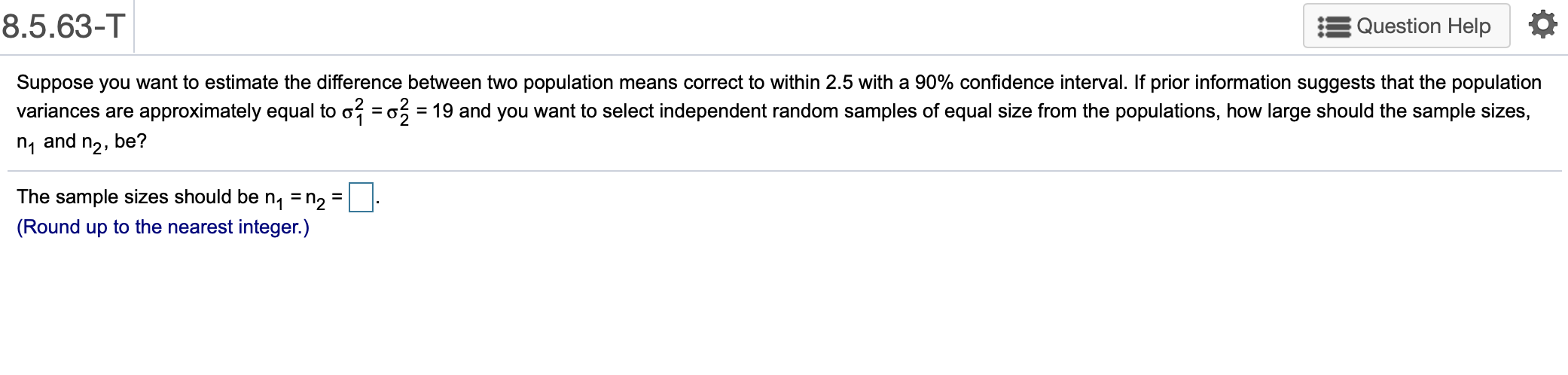
Task: Open the Question Help menu
Action: point(1406,26)
